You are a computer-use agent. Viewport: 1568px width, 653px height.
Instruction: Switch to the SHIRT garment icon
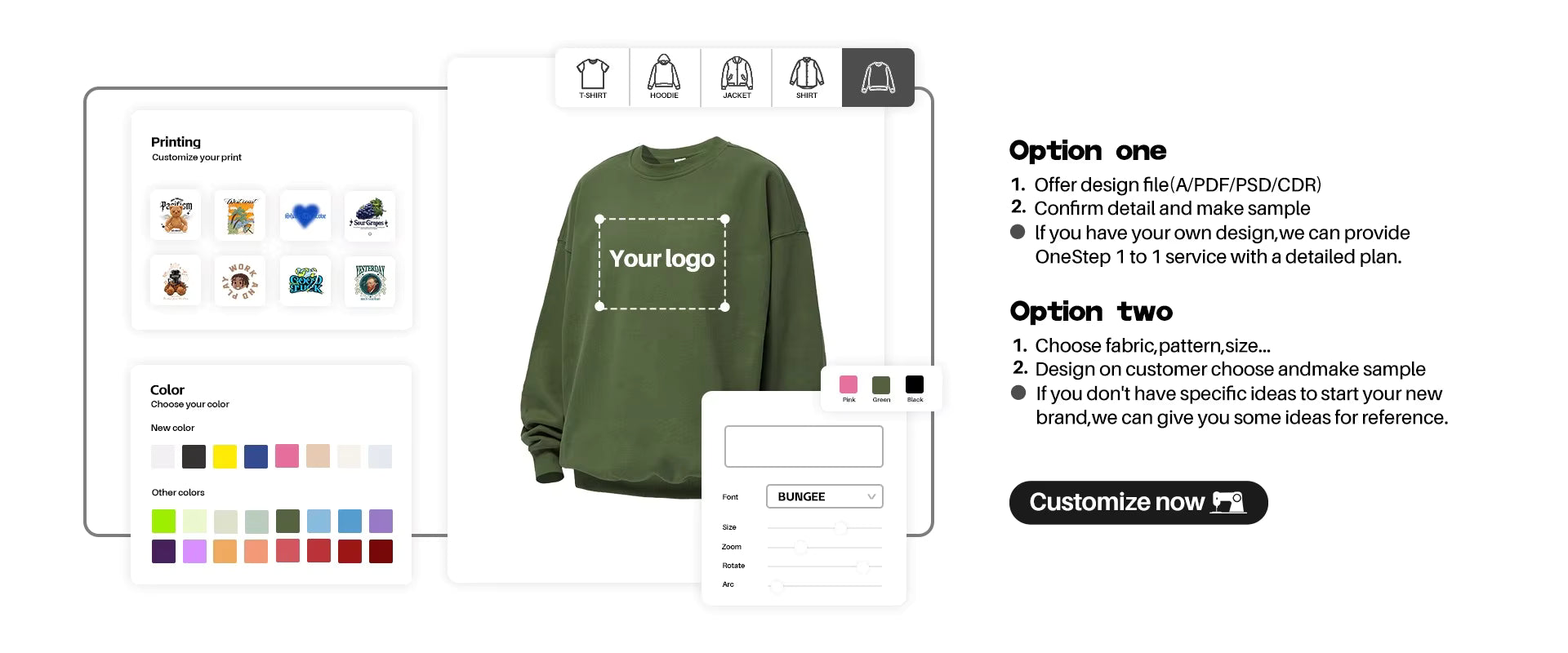pos(807,78)
